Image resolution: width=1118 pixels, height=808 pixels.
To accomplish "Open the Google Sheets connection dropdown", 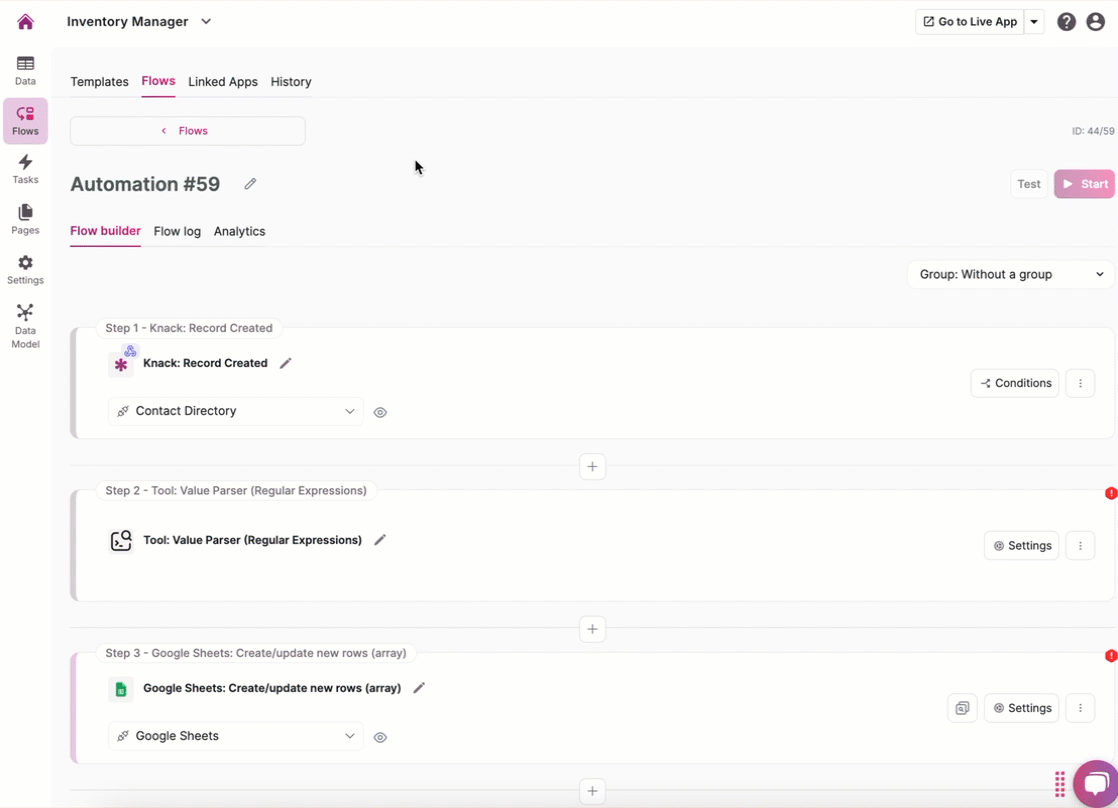I will [x=236, y=736].
